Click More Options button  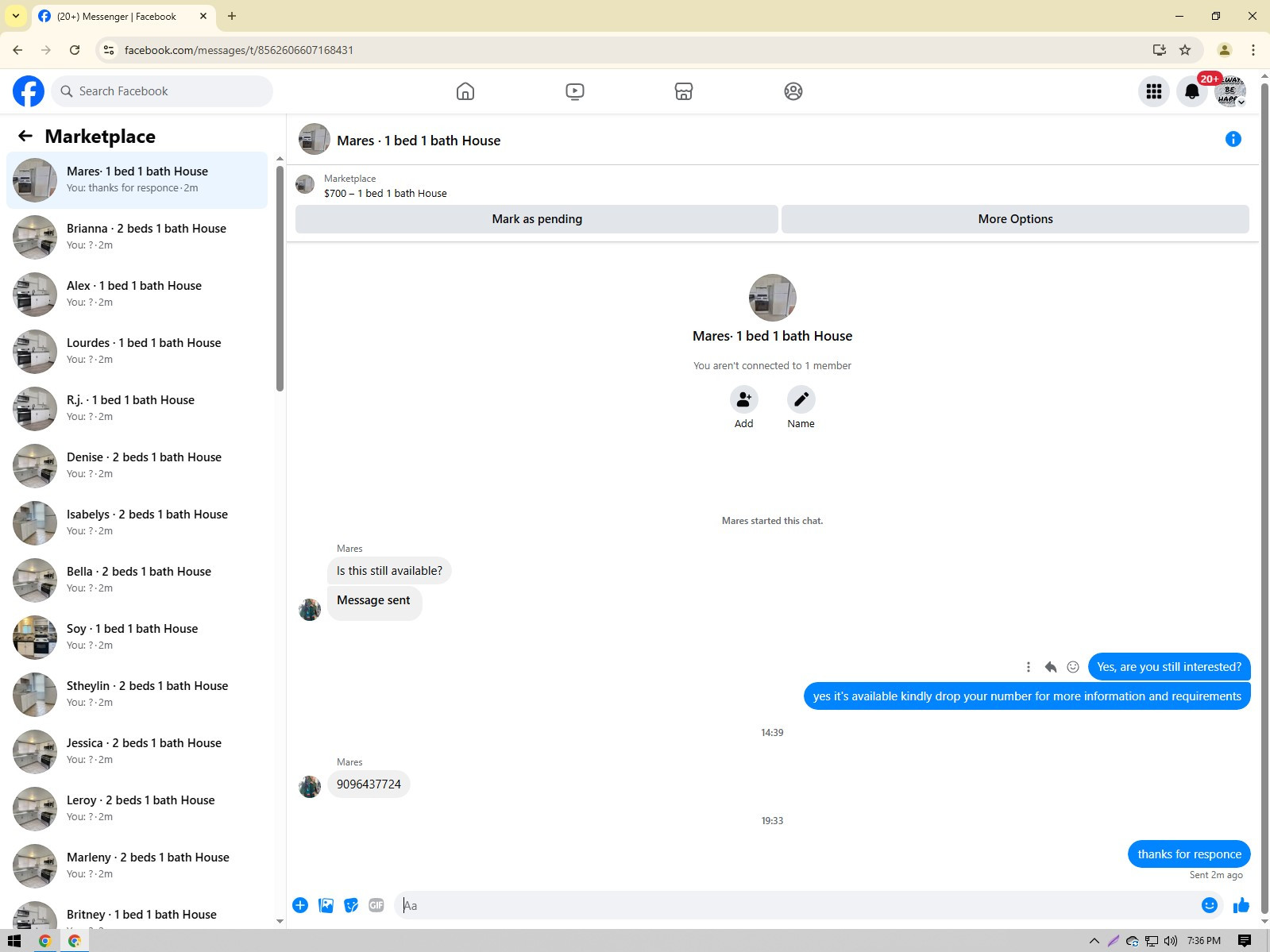point(1015,219)
